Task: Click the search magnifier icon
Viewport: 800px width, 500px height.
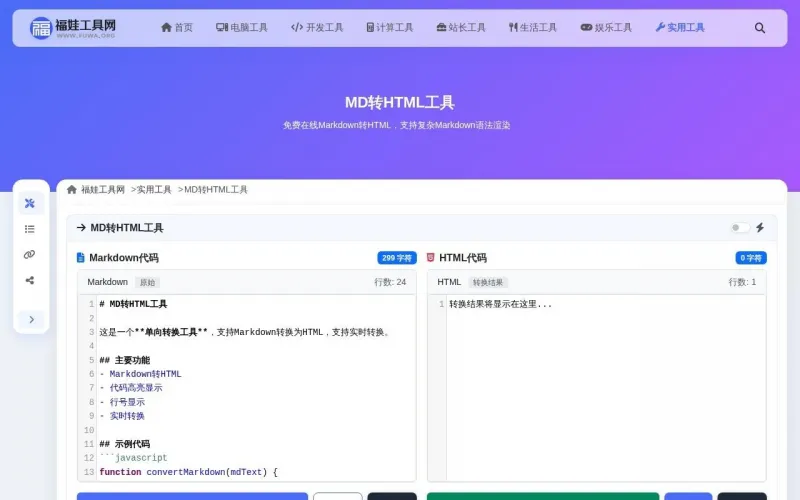Action: 760,28
